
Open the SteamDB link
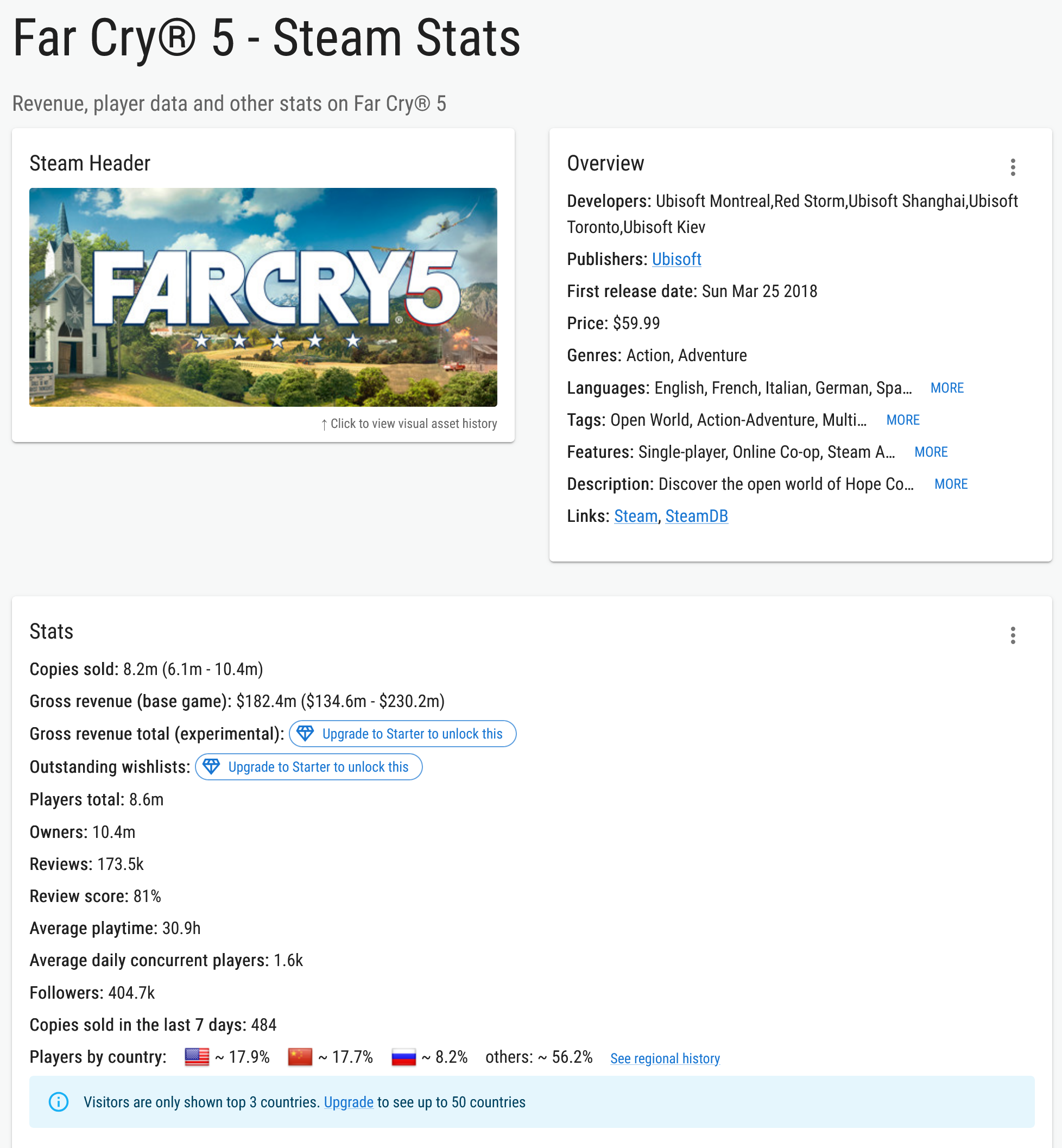tap(697, 516)
